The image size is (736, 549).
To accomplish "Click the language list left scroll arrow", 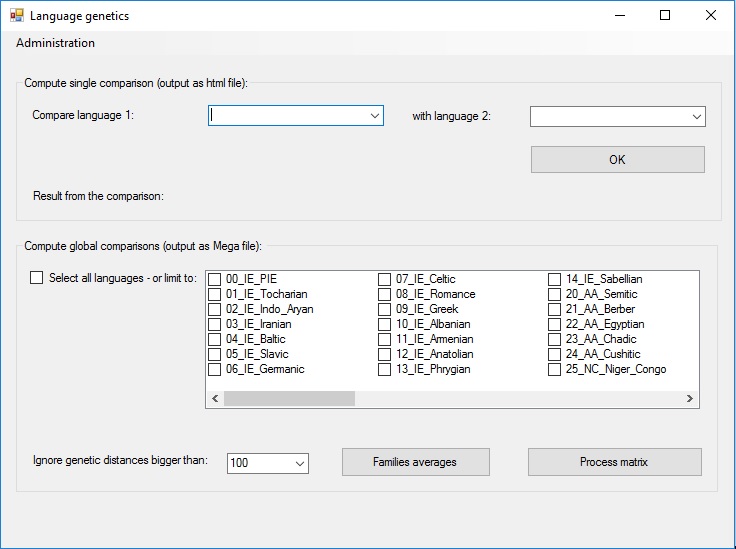I will (x=215, y=398).
